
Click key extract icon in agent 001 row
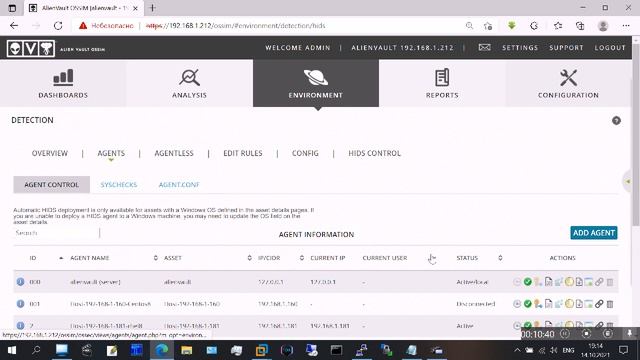(x=538, y=304)
